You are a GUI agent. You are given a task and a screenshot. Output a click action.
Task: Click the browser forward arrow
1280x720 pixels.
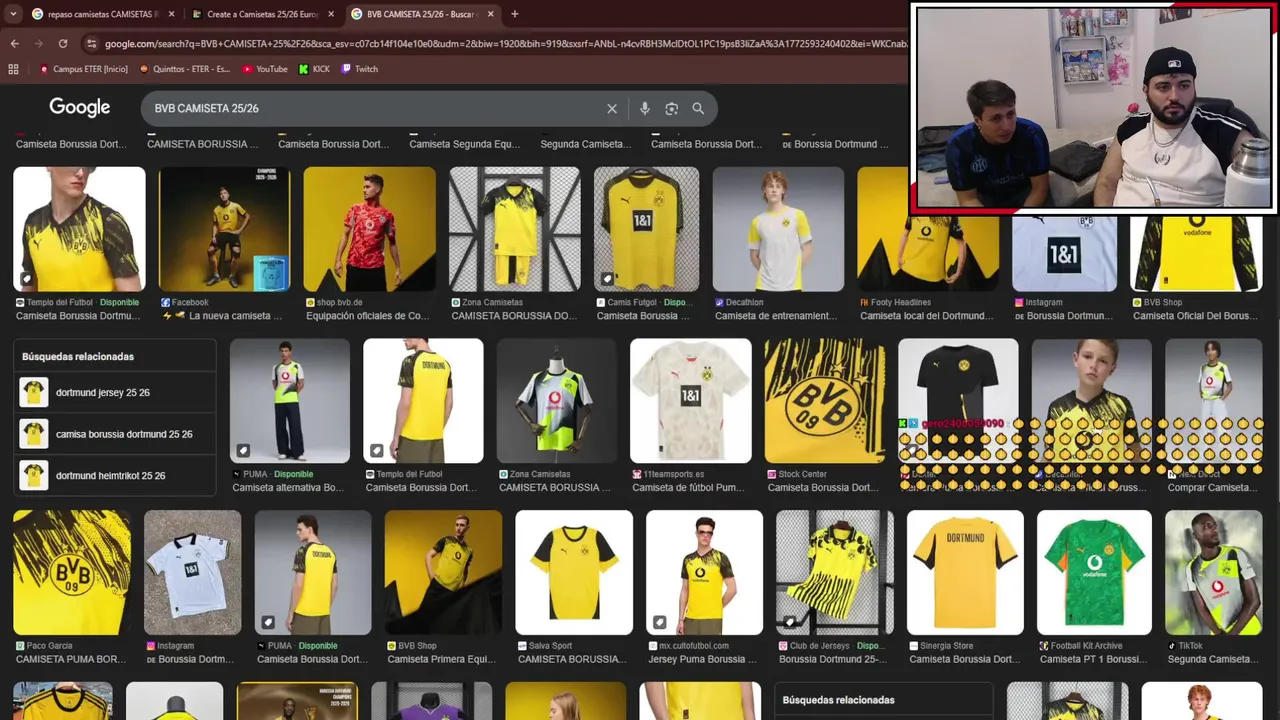pos(38,43)
